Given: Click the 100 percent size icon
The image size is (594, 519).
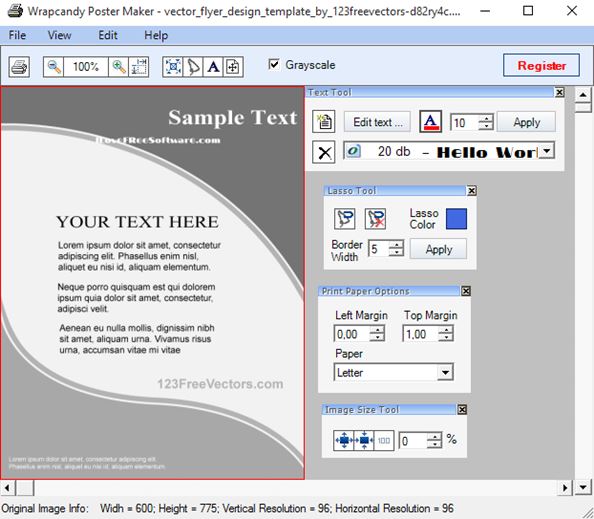Looking at the screenshot, I should (x=384, y=440).
